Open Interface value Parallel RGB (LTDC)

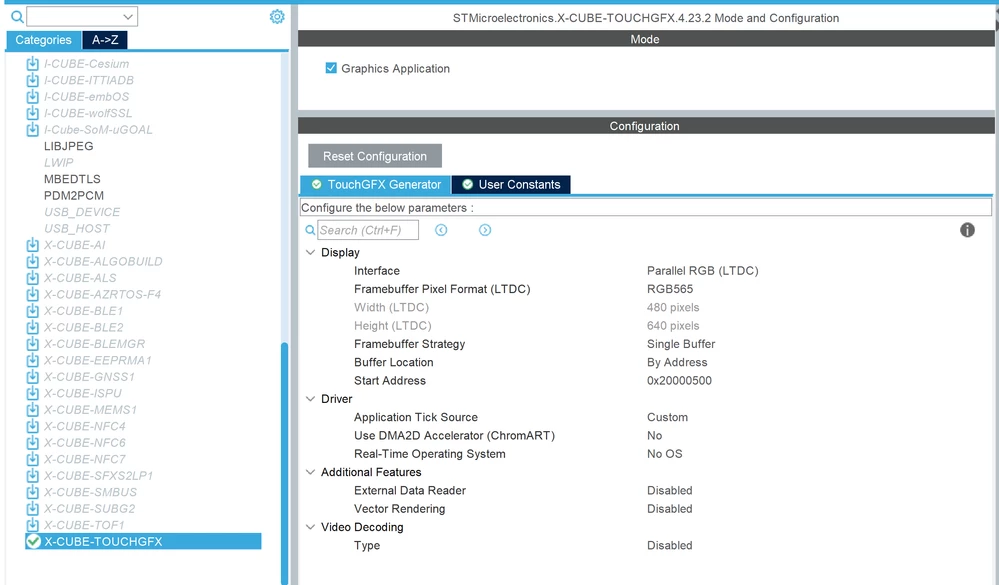click(x=702, y=271)
